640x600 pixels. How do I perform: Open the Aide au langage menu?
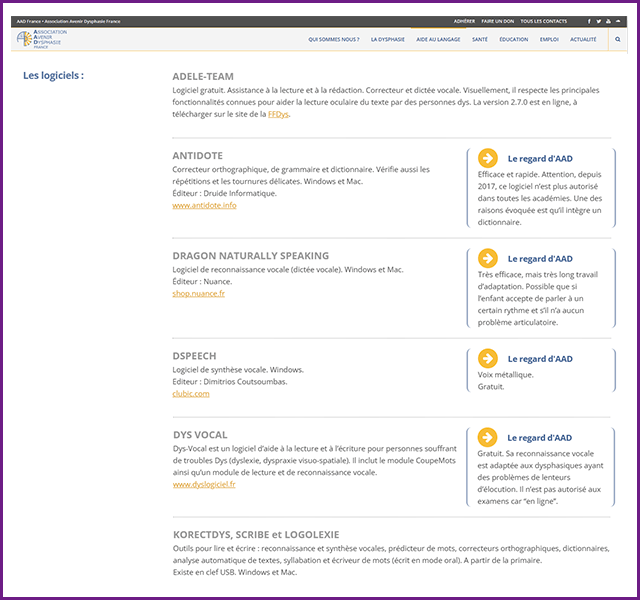click(438, 40)
